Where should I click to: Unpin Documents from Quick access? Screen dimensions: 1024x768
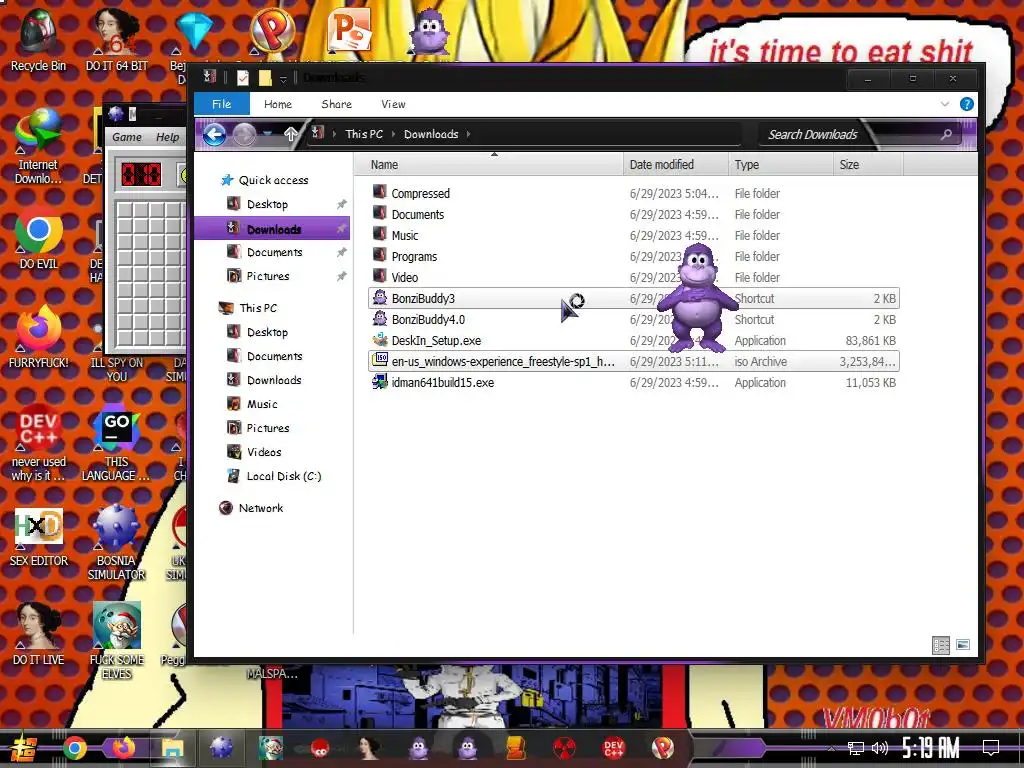point(341,252)
